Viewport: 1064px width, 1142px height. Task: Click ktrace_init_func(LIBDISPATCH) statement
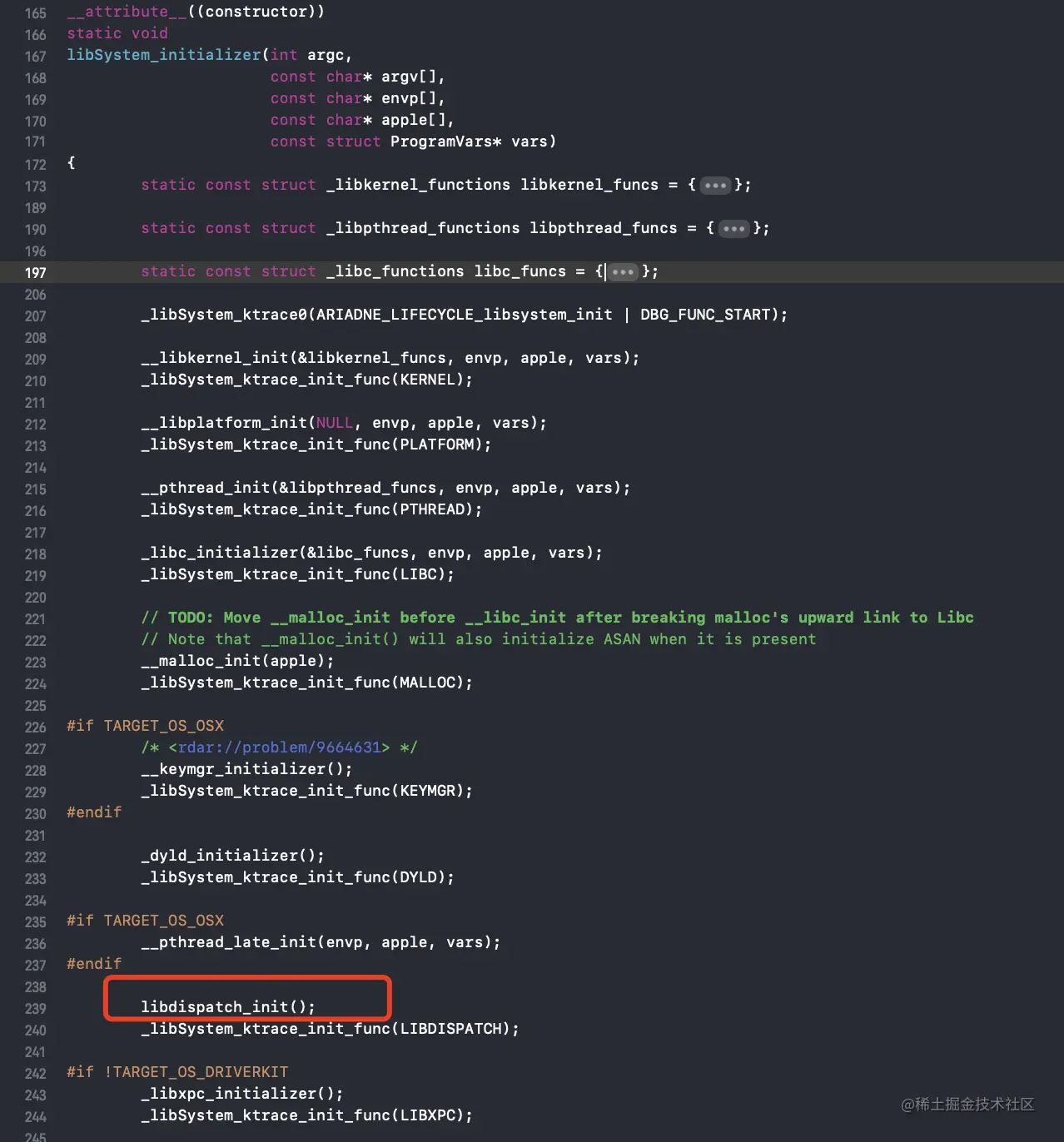(x=330, y=1029)
